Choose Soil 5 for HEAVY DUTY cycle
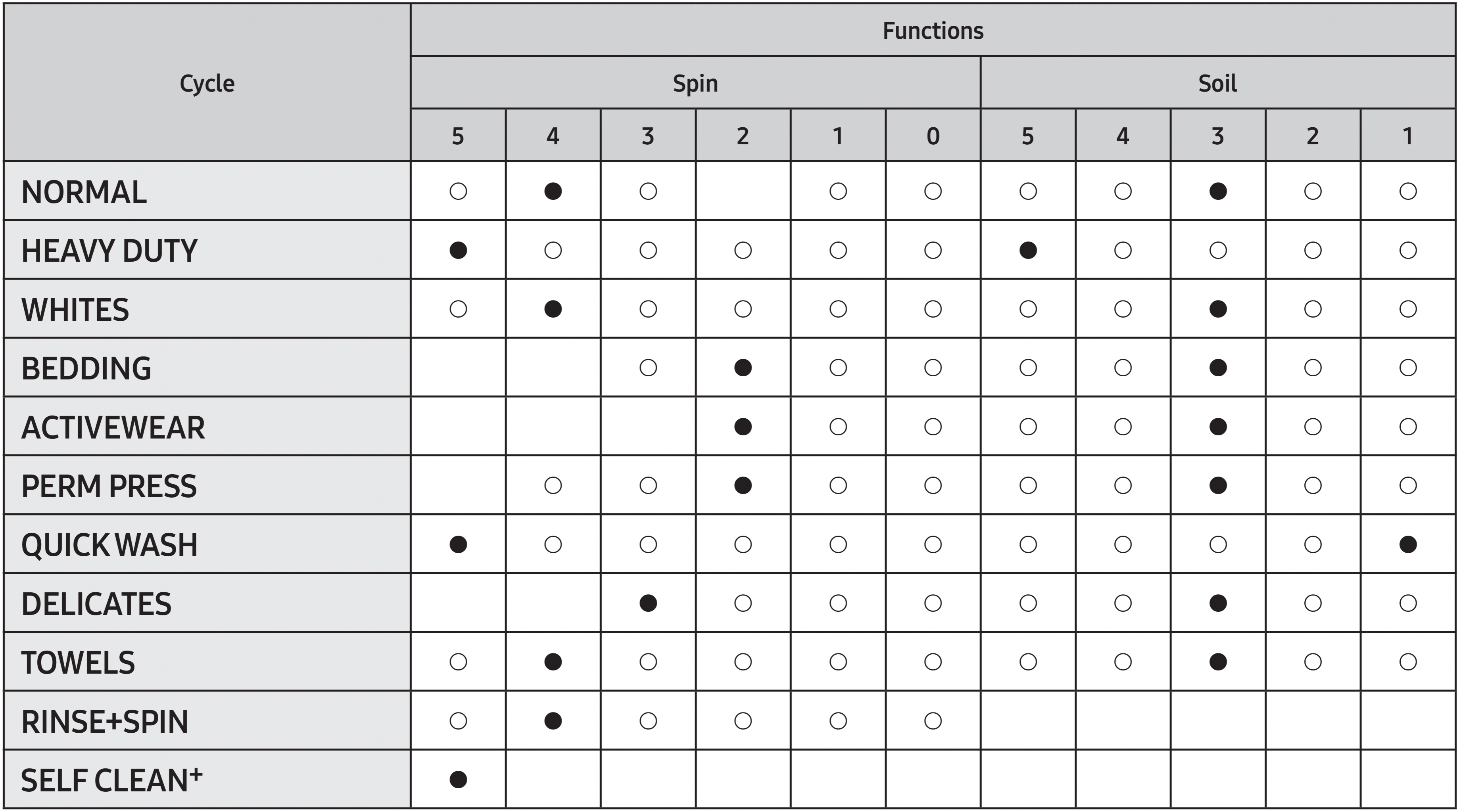1459x812 pixels. 1027,250
